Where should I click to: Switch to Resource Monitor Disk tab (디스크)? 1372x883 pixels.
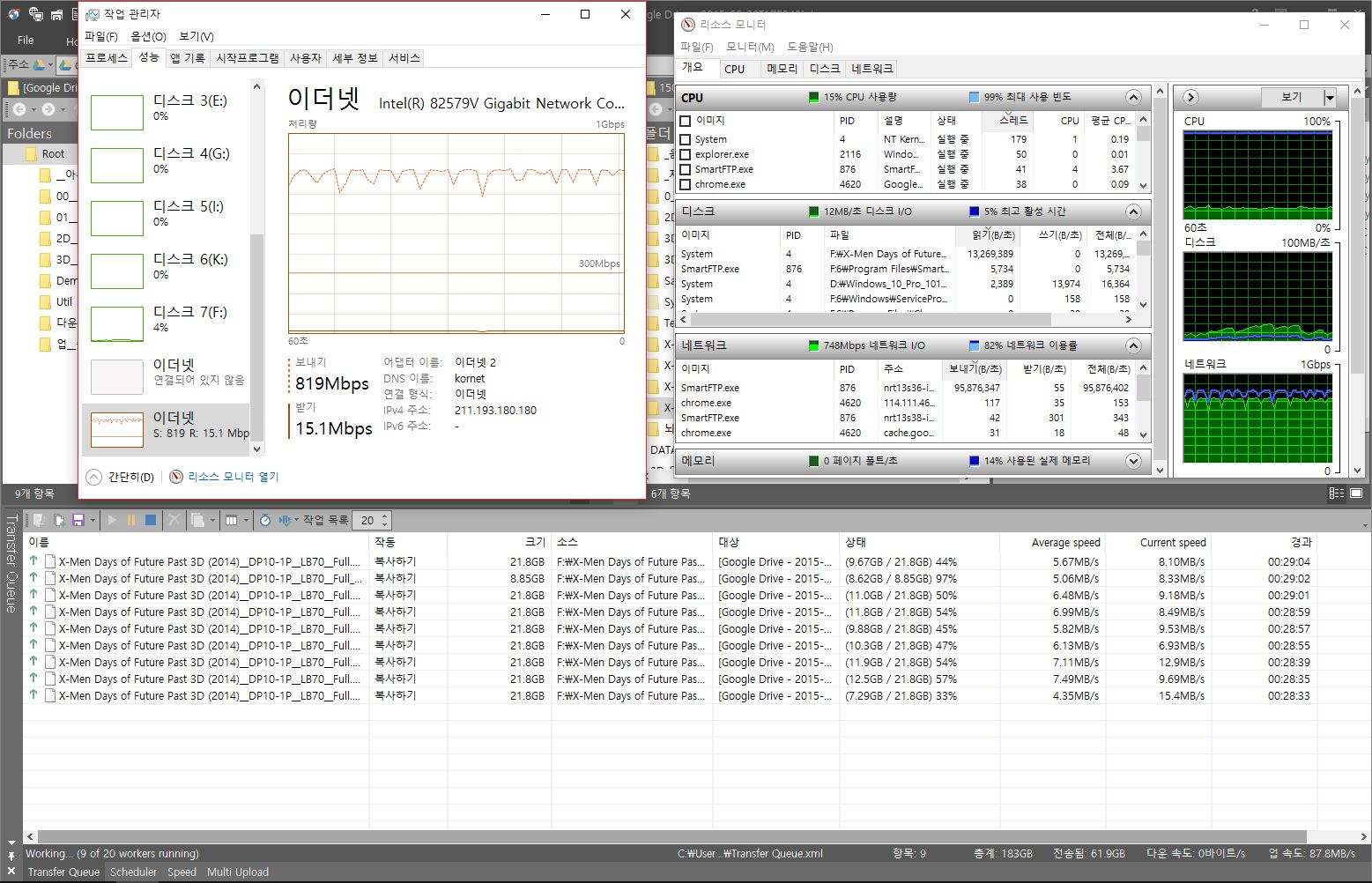click(825, 69)
